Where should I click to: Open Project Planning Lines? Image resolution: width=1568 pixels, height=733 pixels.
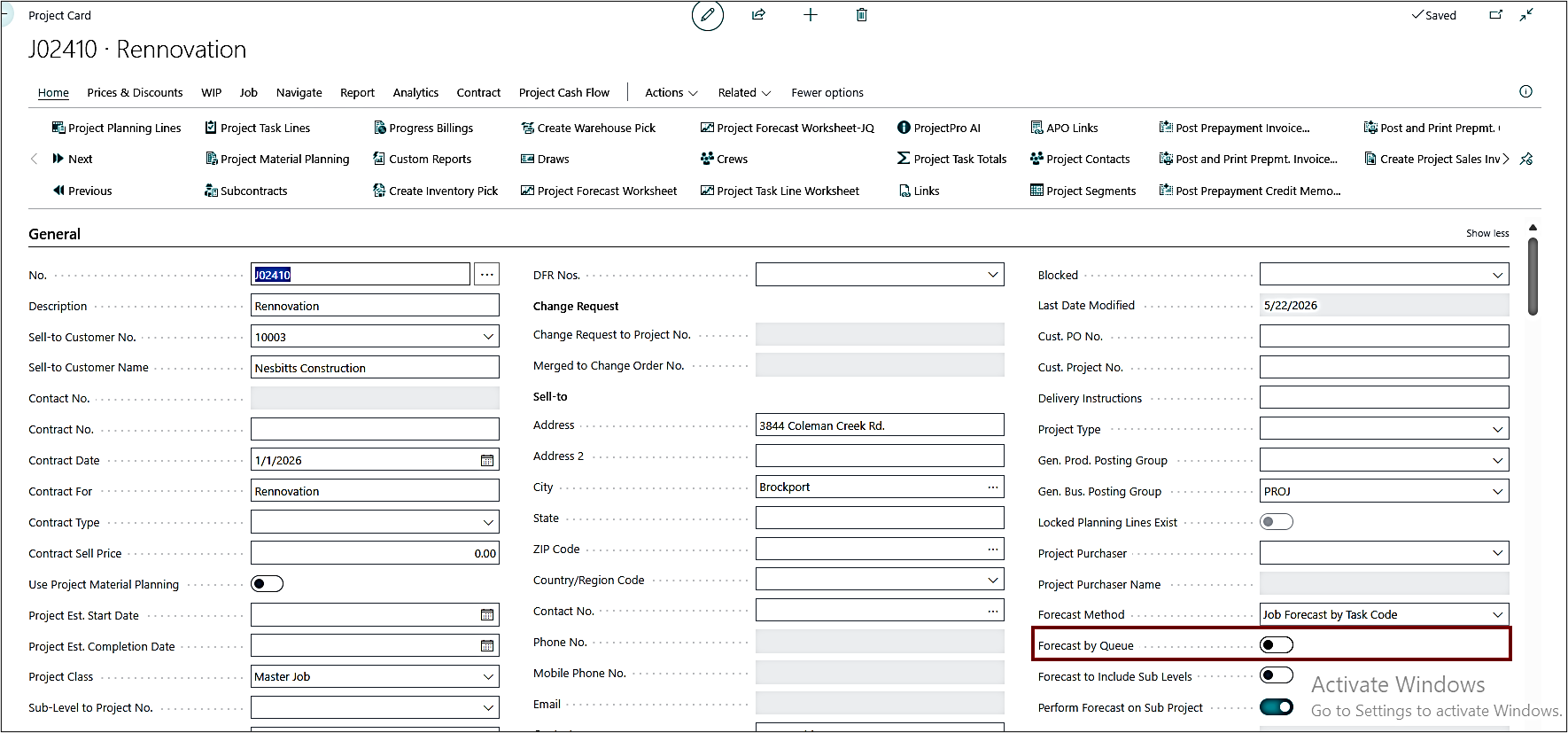[x=116, y=128]
